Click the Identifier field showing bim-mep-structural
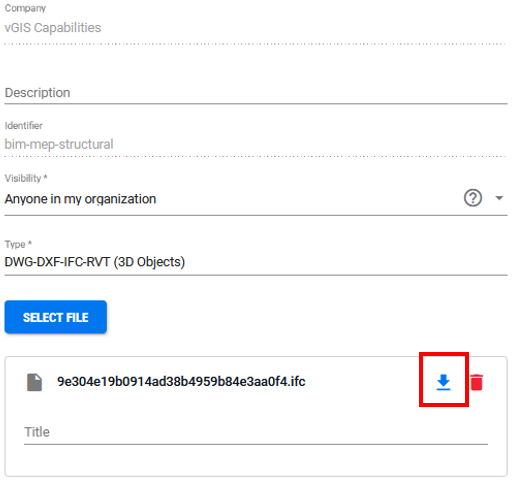The width and height of the screenshot is (512, 482). [256, 144]
